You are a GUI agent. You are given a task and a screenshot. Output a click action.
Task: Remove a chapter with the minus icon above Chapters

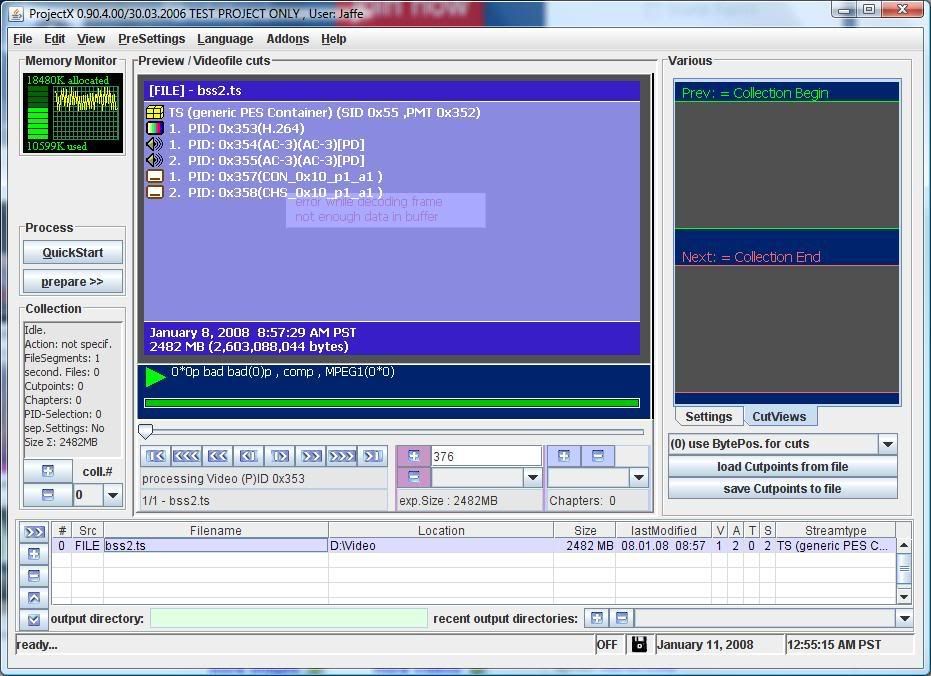(598, 456)
